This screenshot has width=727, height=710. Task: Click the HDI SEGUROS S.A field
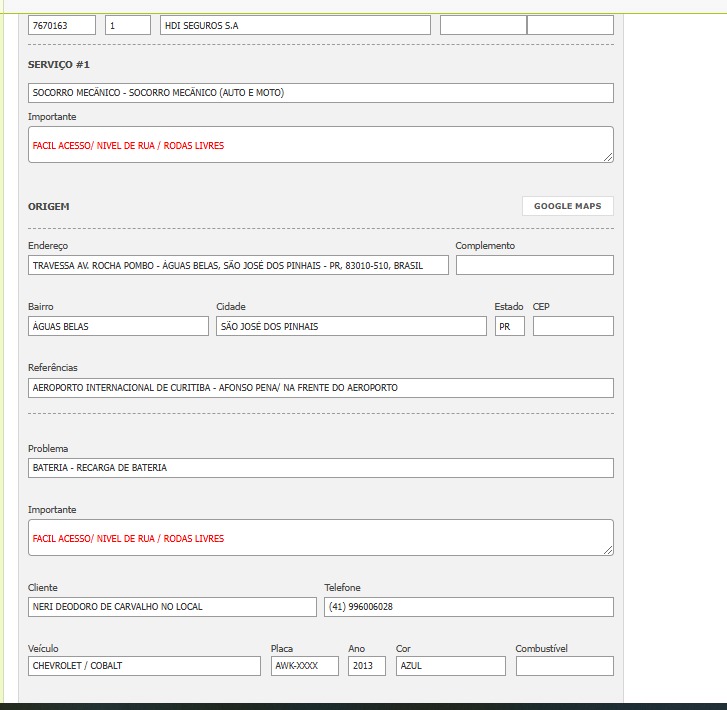[x=295, y=25]
